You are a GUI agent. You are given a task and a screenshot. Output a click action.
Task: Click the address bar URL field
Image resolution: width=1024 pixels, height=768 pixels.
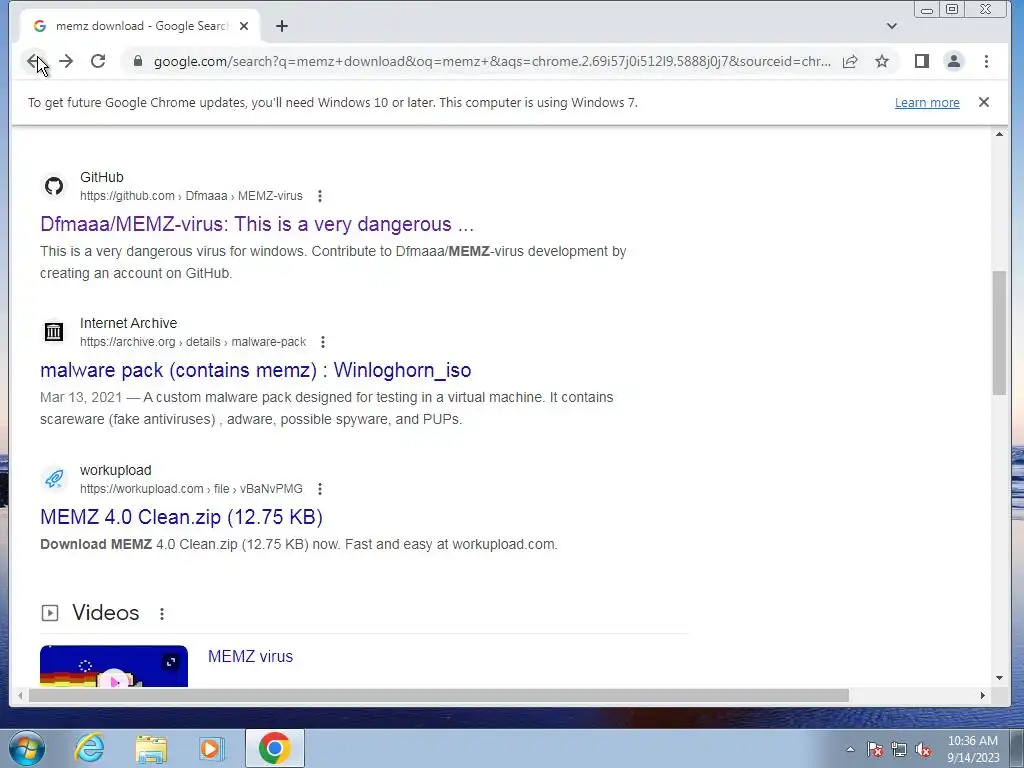492,61
